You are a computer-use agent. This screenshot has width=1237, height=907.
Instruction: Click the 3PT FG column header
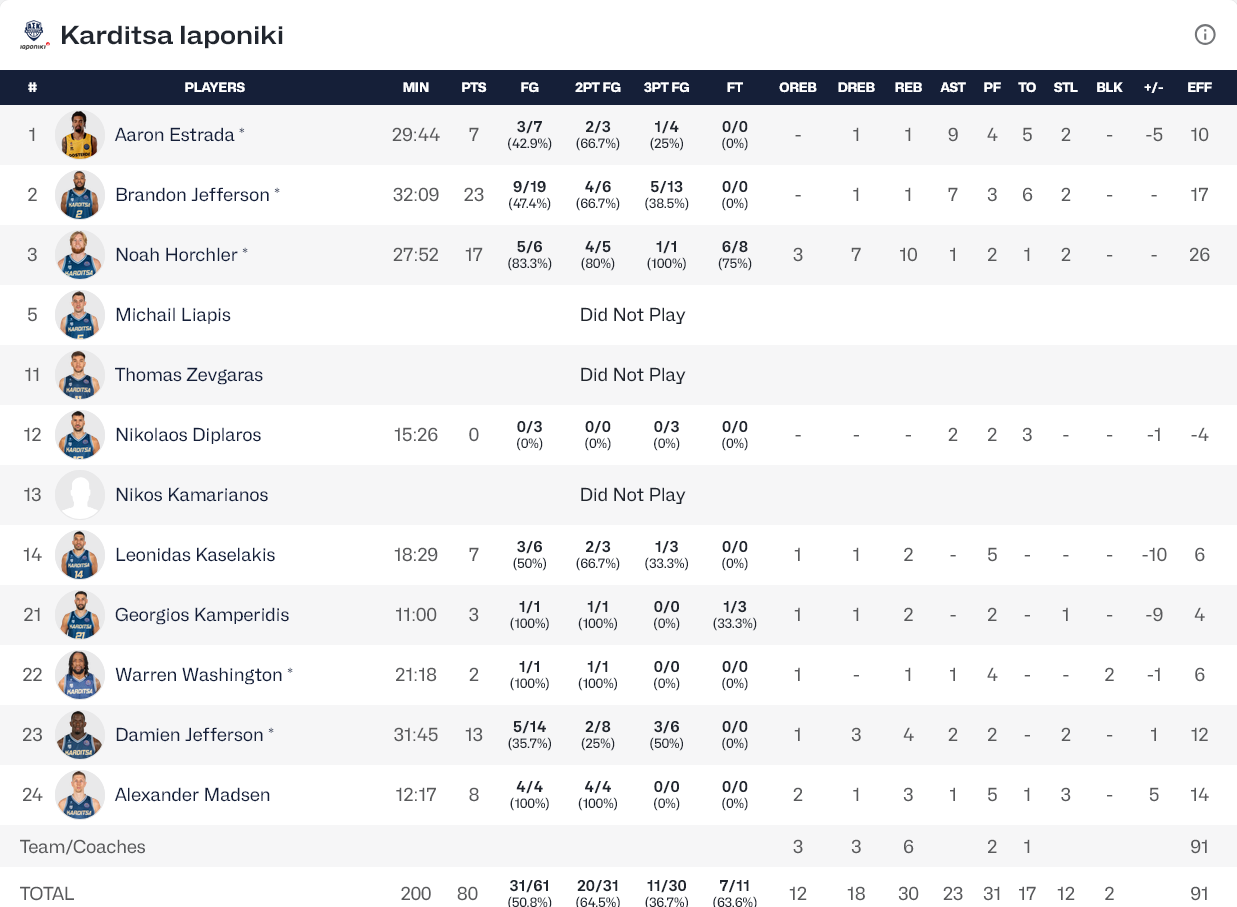(666, 87)
